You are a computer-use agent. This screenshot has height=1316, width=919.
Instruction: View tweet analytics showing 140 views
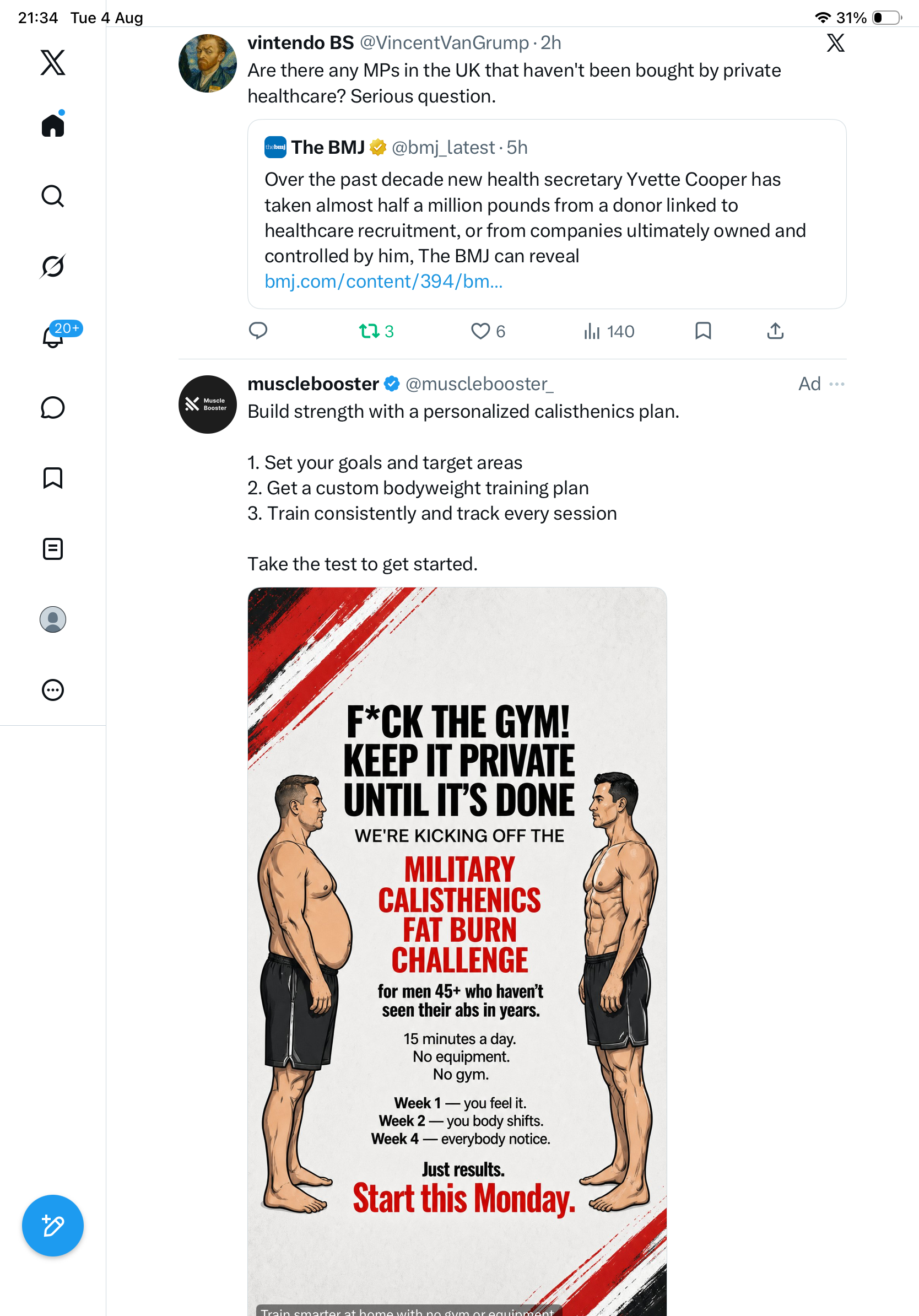click(608, 331)
